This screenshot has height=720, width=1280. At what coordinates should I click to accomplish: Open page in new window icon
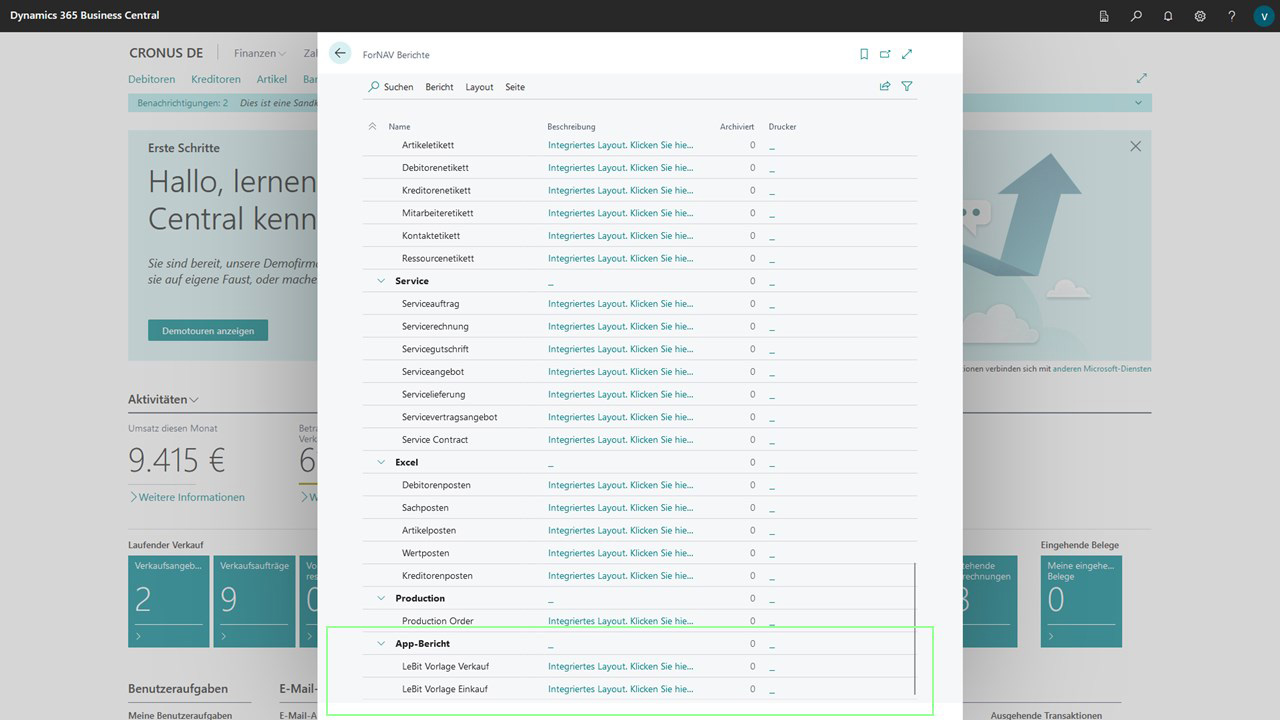[x=885, y=54]
